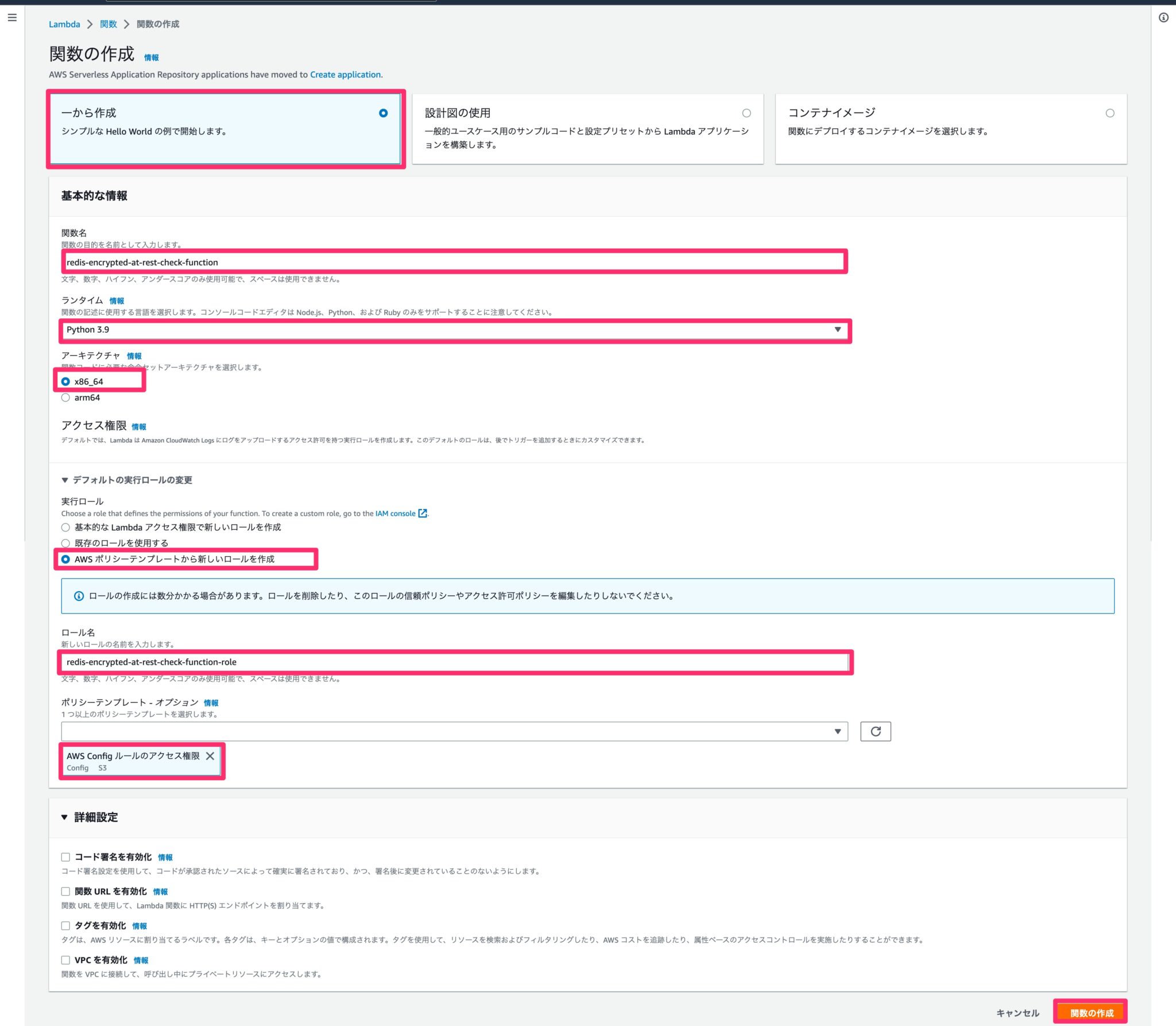Image resolution: width=1176 pixels, height=1026 pixels.
Task: Enable コード署名を有効化
Action: (x=65, y=857)
